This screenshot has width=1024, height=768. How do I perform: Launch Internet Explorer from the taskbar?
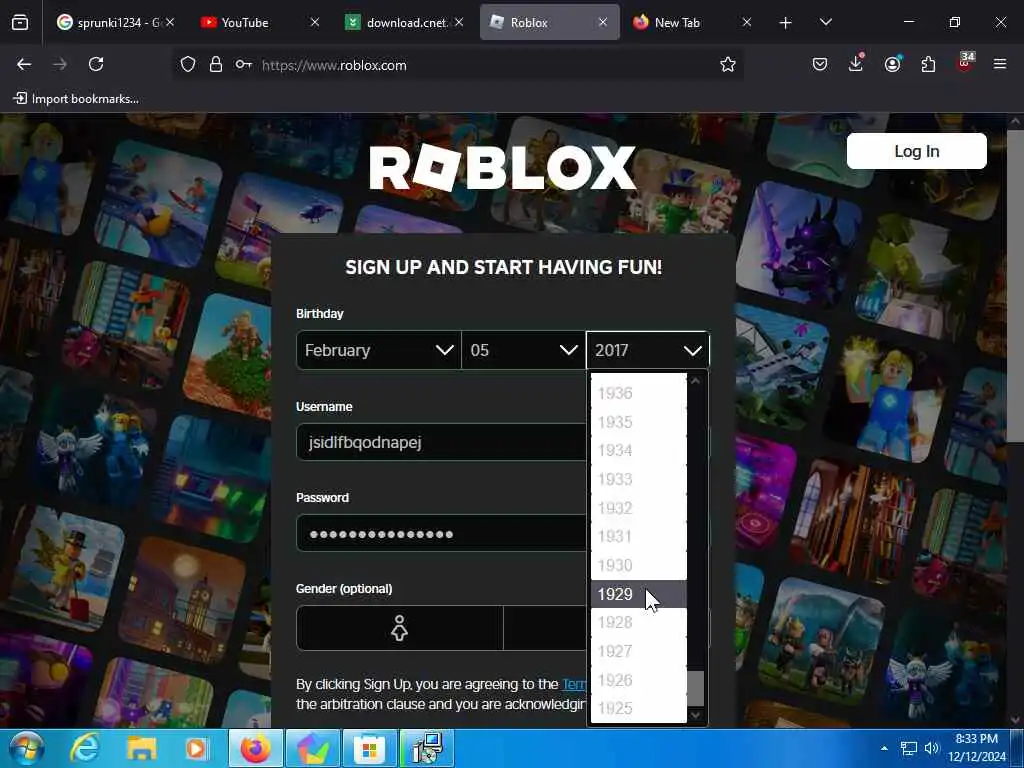[x=84, y=749]
